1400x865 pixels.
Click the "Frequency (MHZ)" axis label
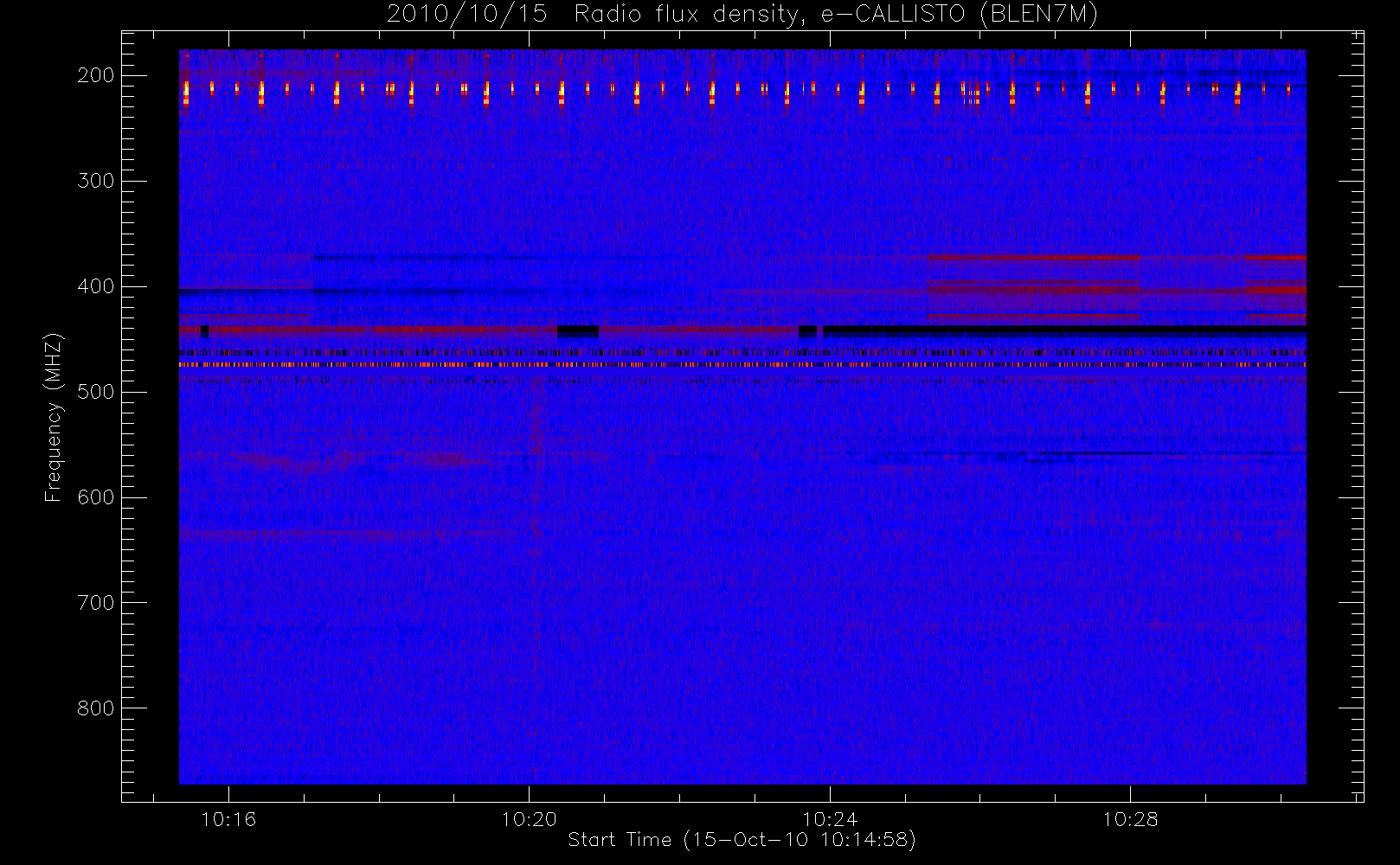(x=54, y=417)
